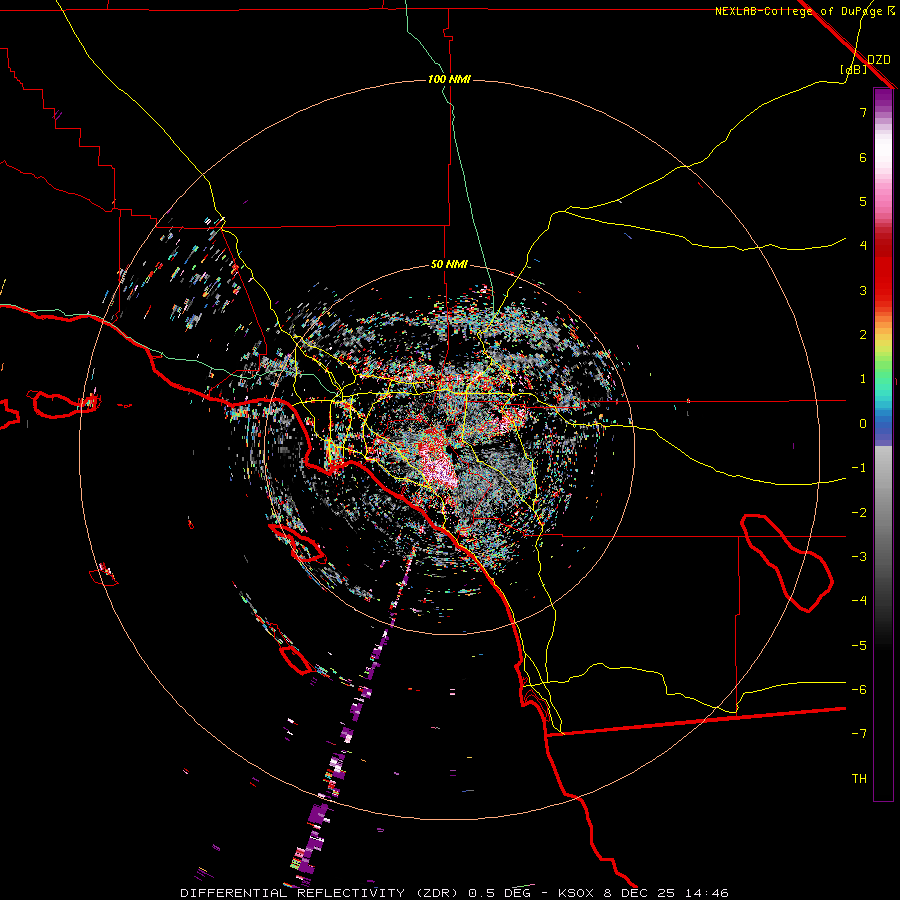
Task: Click the 0.5 DEG elevation text
Action: 502,893
